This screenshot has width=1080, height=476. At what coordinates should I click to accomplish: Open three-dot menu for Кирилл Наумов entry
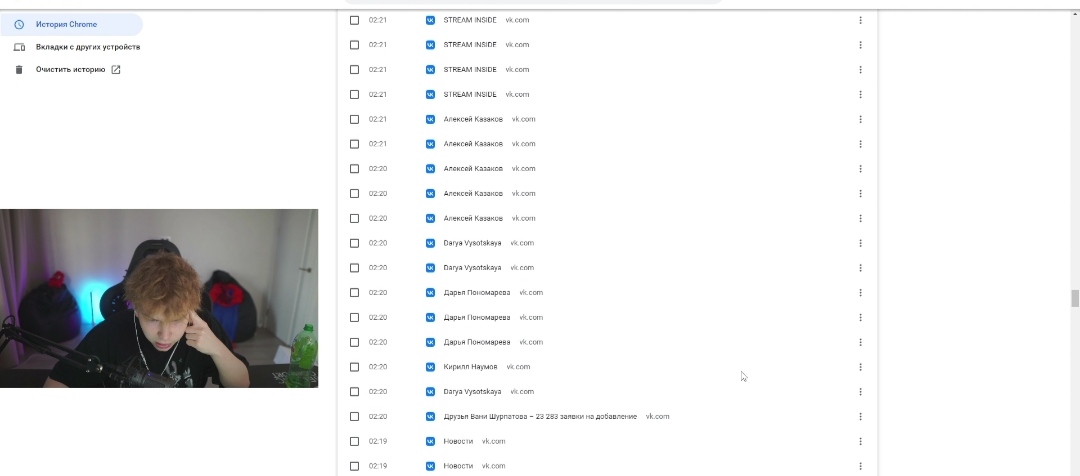pyautogui.click(x=860, y=367)
